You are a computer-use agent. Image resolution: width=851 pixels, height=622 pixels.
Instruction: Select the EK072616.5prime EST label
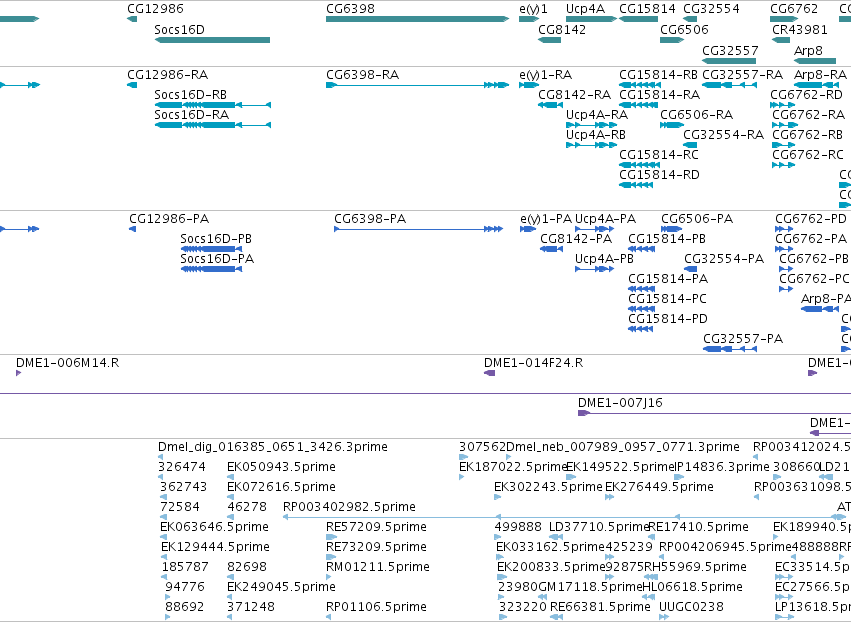click(281, 487)
